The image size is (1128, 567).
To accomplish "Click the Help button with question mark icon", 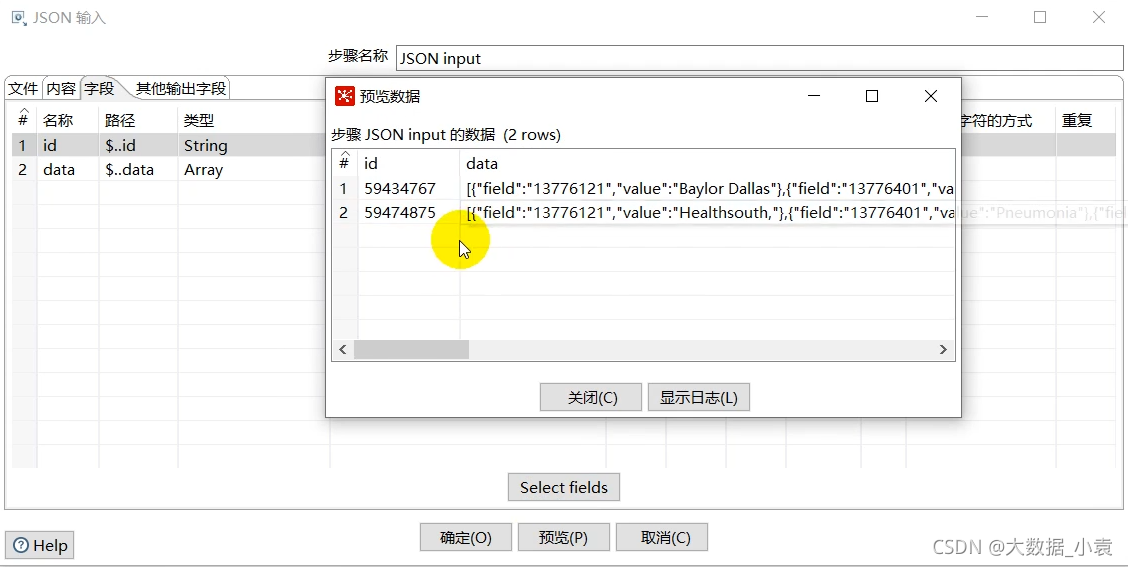I will pos(40,545).
